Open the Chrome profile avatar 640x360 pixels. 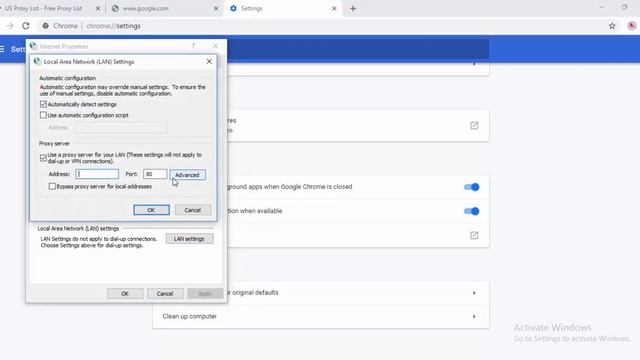(x=631, y=26)
